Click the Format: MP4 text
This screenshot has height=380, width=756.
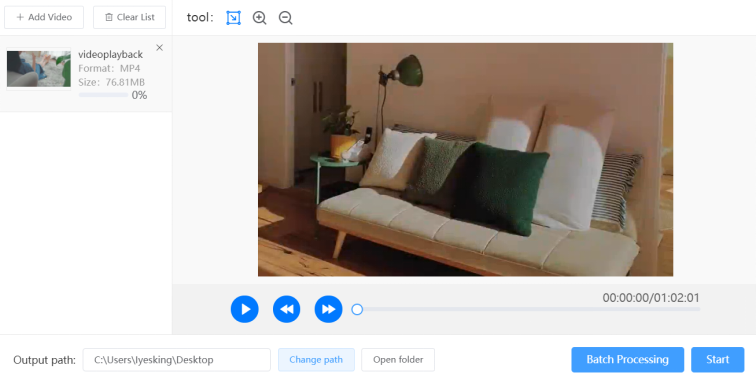point(109,68)
